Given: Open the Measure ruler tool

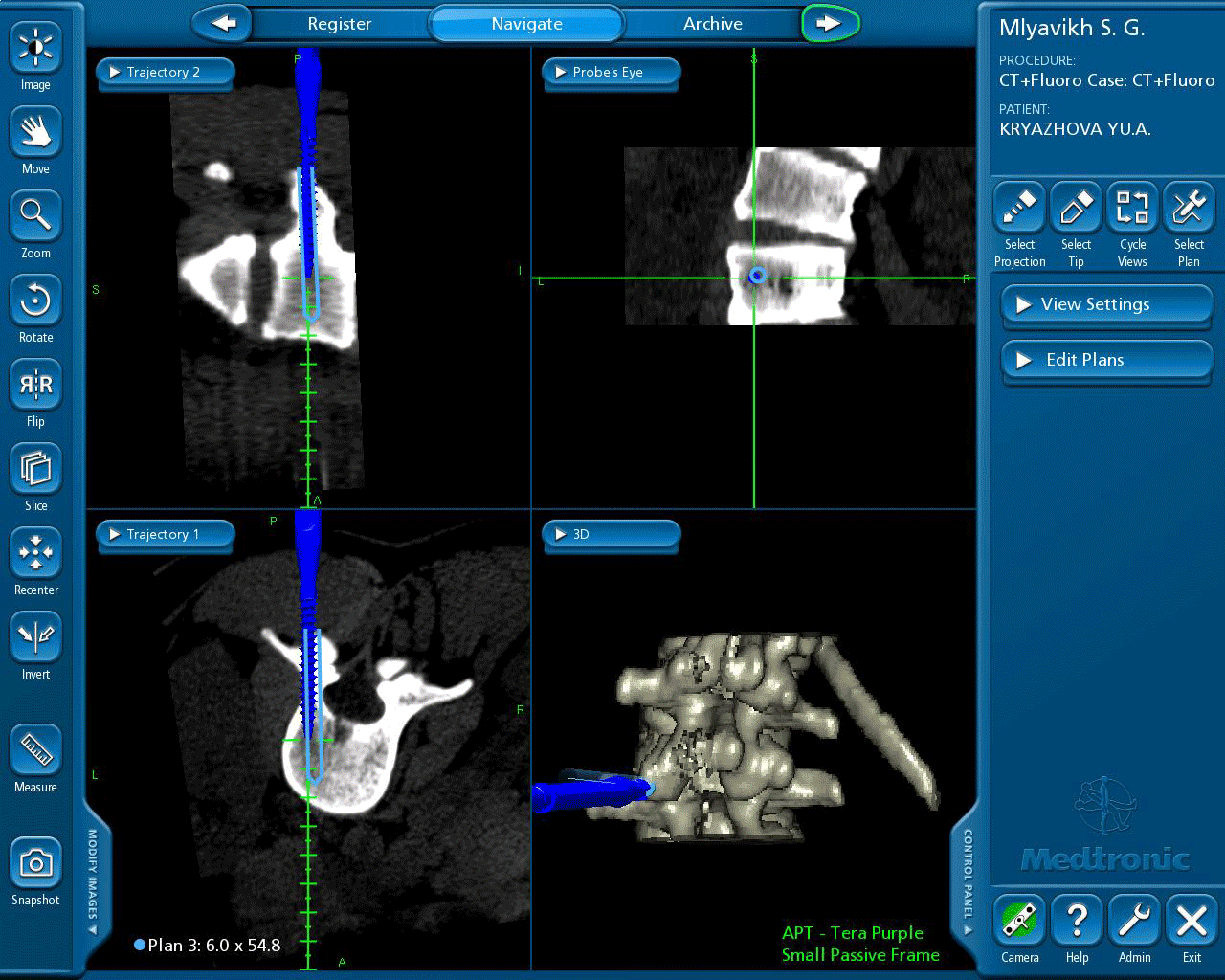Looking at the screenshot, I should point(35,750).
